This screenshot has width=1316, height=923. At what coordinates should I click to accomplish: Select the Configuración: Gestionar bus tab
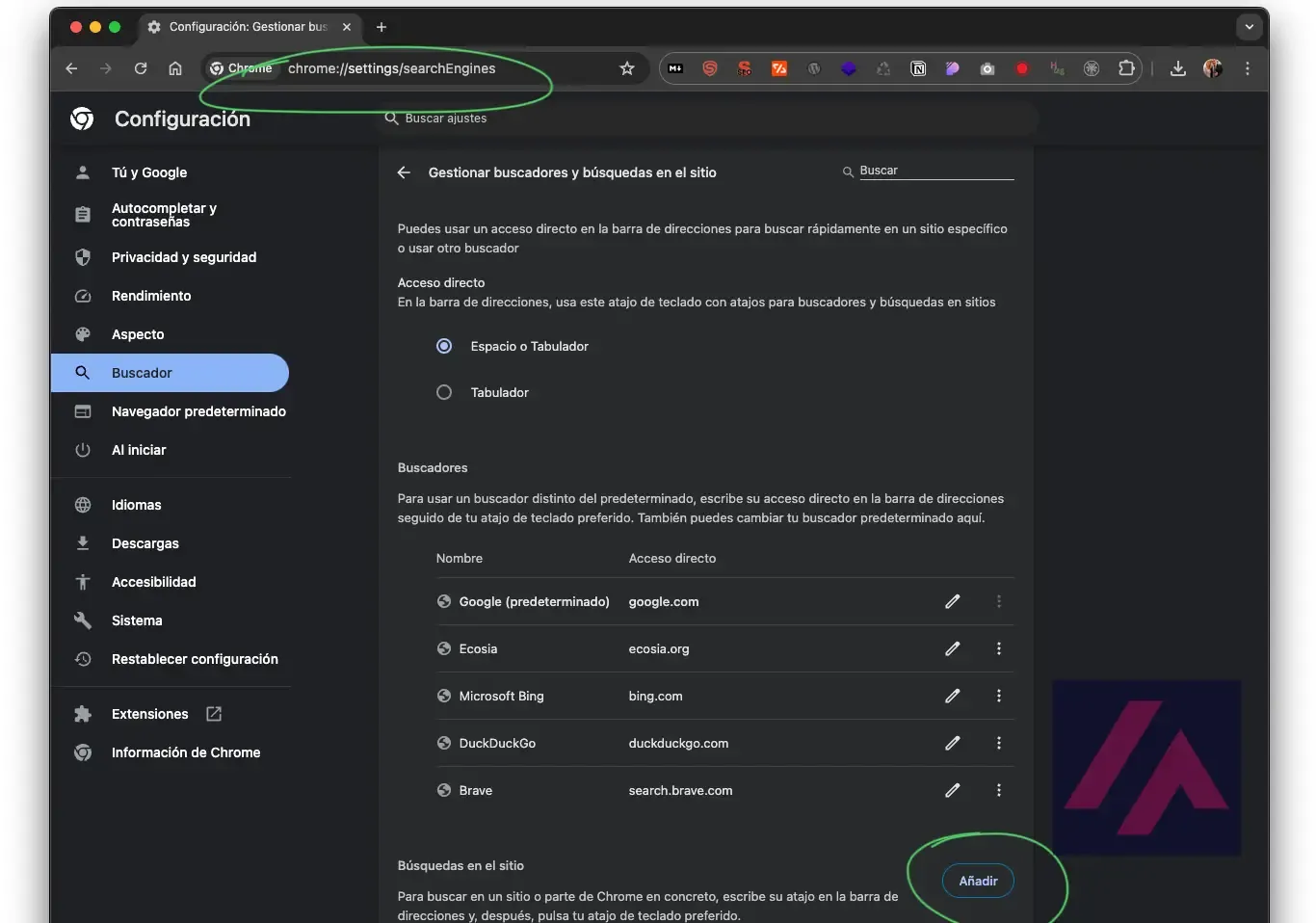[249, 27]
